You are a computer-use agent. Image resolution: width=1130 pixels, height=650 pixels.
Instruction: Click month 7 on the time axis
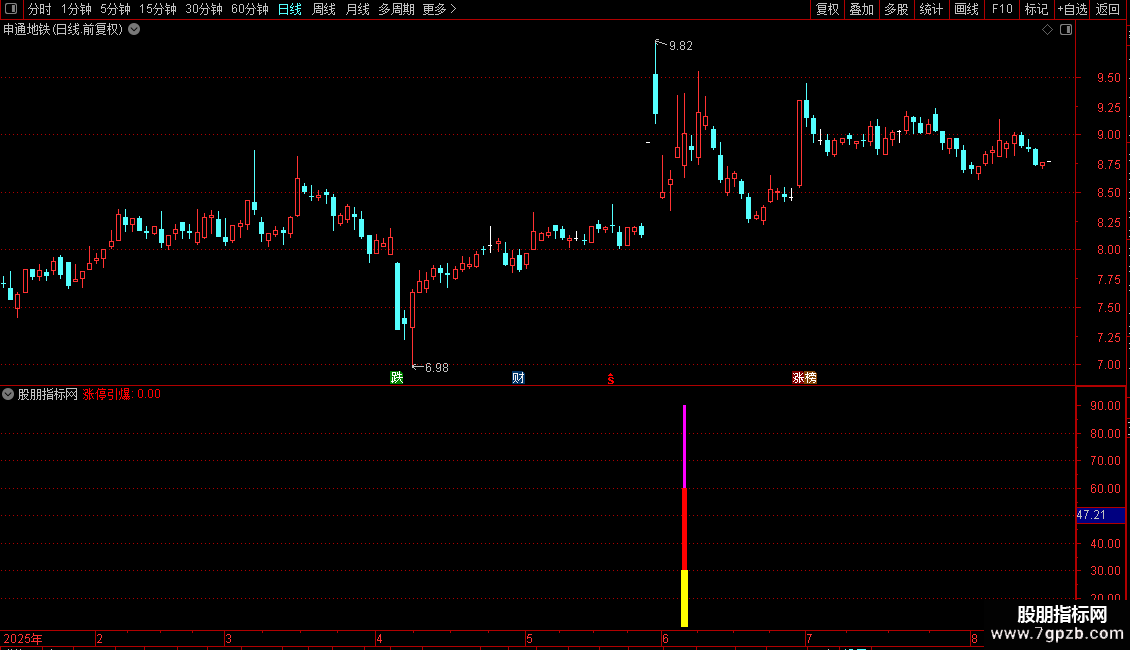pos(809,639)
